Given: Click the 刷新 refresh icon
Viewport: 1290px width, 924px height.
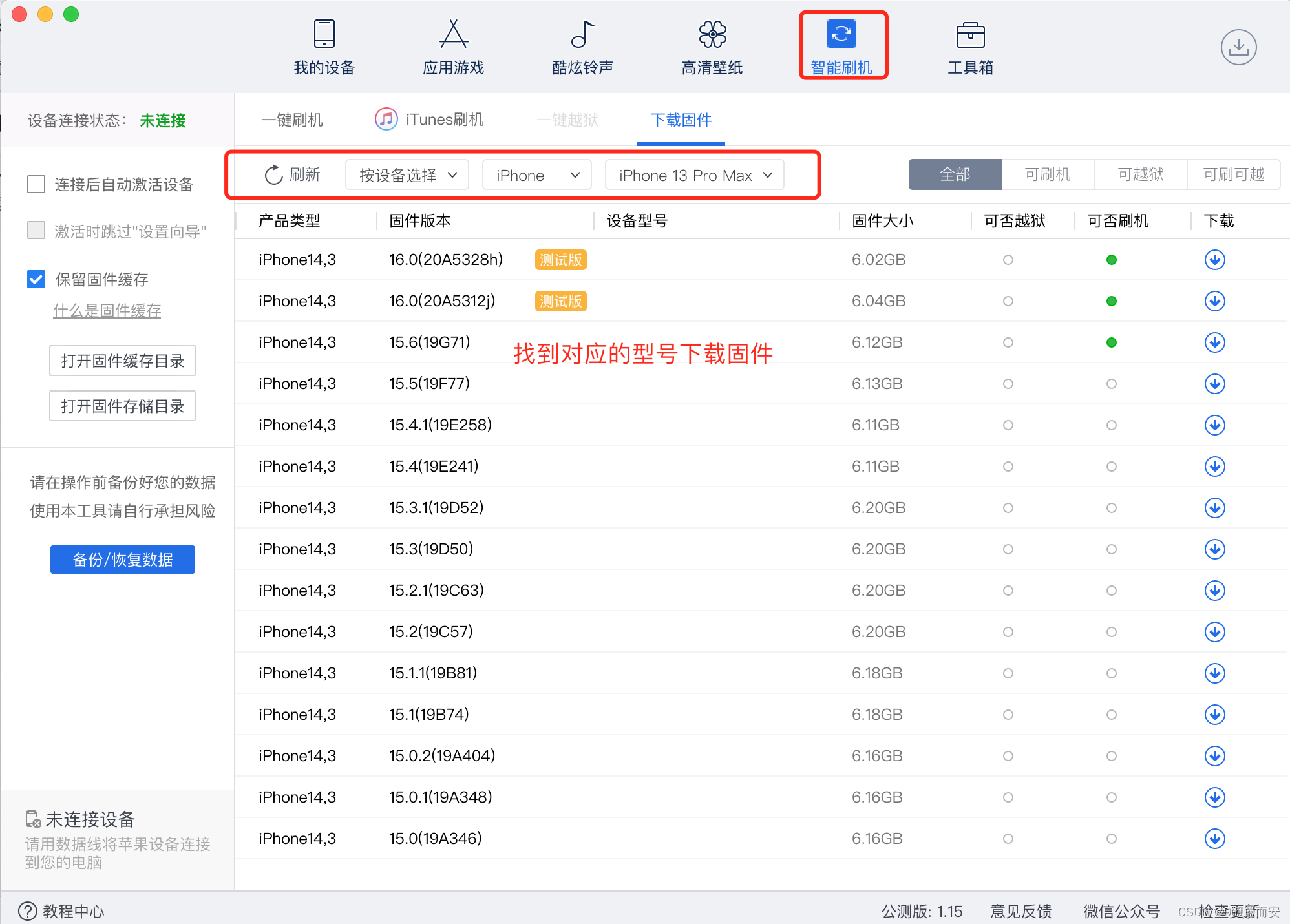Looking at the screenshot, I should 274,175.
